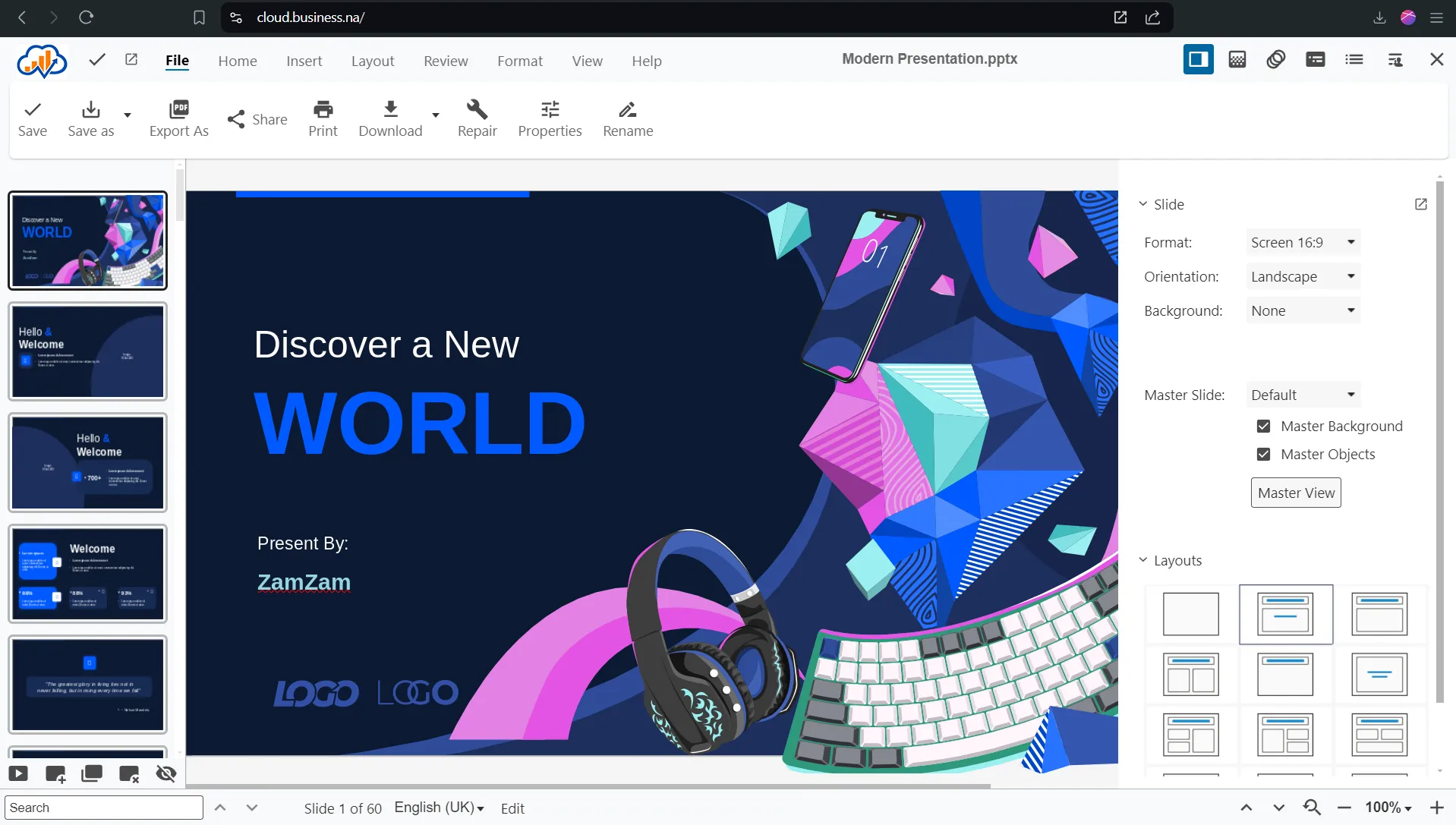Image resolution: width=1456 pixels, height=825 pixels.
Task: Open Master Slide dropdown Default
Action: pyautogui.click(x=1303, y=395)
